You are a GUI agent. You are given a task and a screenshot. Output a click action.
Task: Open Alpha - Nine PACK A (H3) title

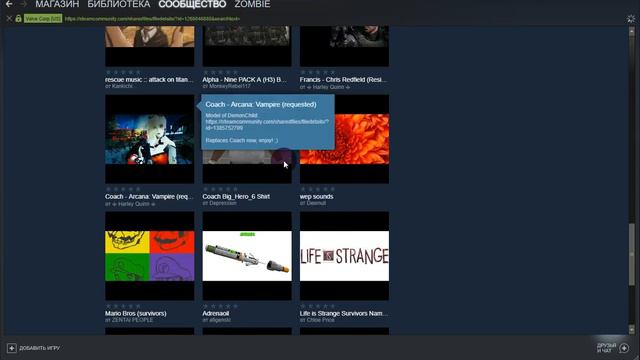click(244, 80)
